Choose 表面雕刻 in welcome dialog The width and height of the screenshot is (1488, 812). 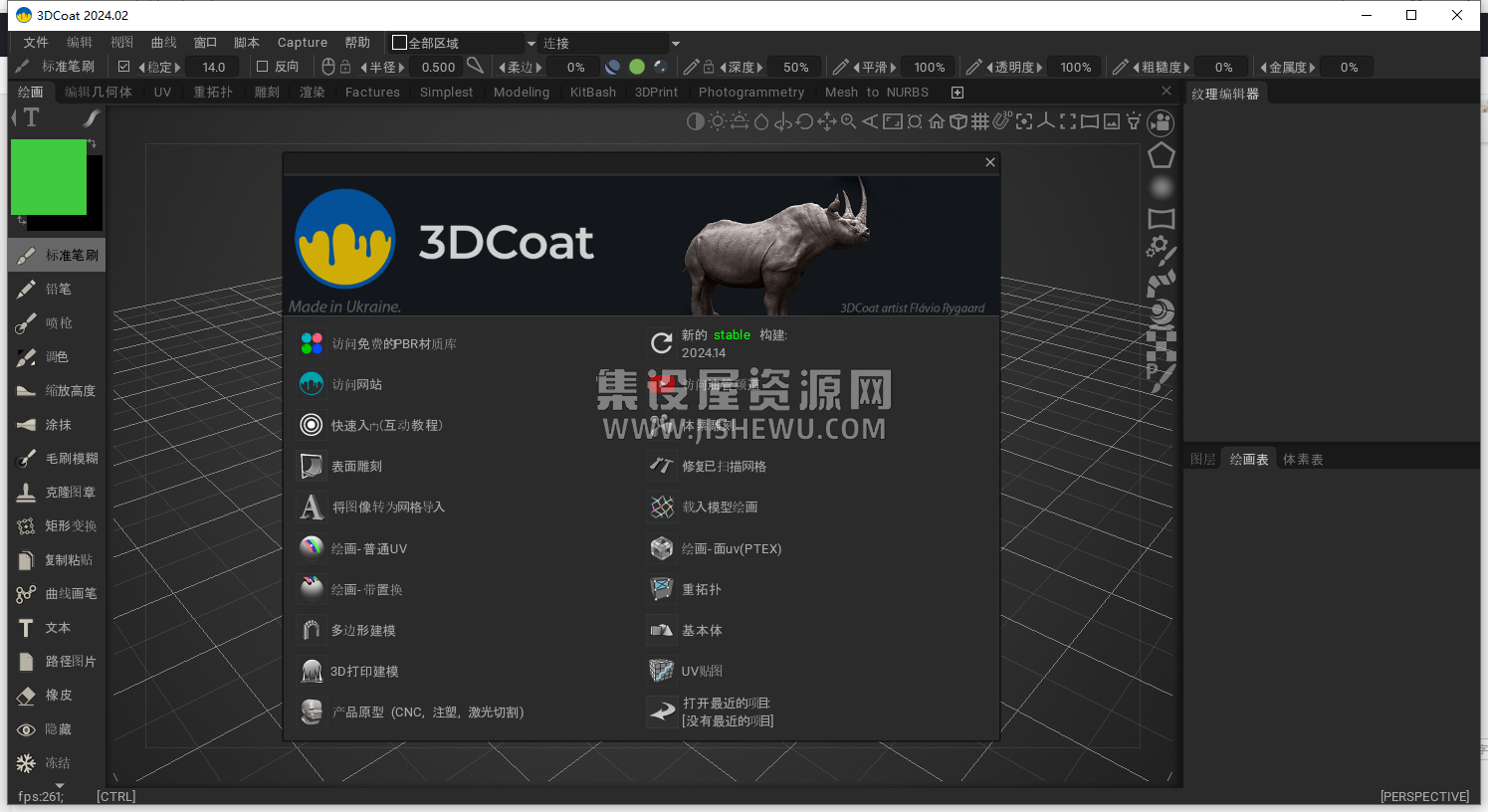356,467
